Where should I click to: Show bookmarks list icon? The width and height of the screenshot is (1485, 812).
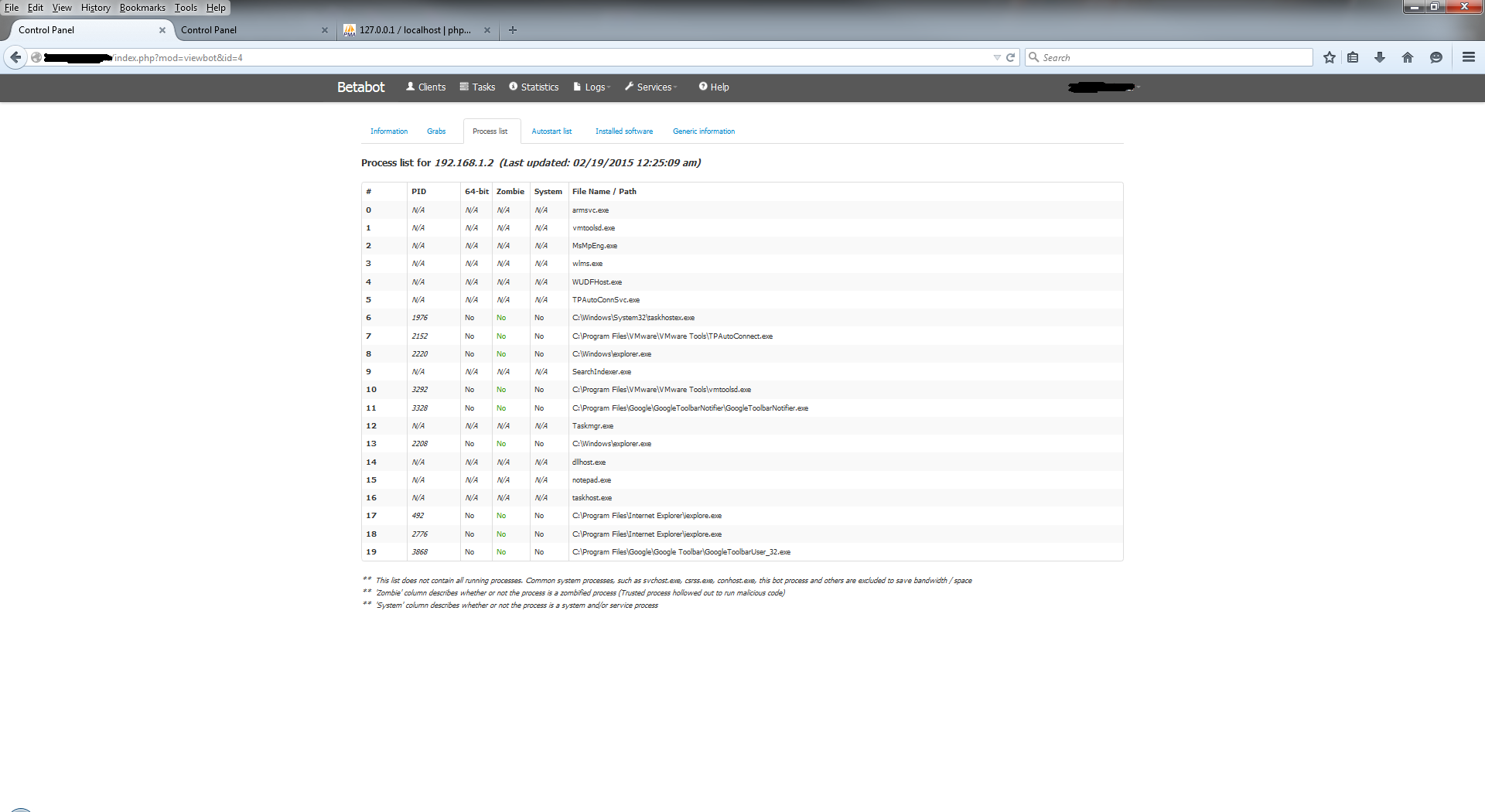[x=1353, y=57]
